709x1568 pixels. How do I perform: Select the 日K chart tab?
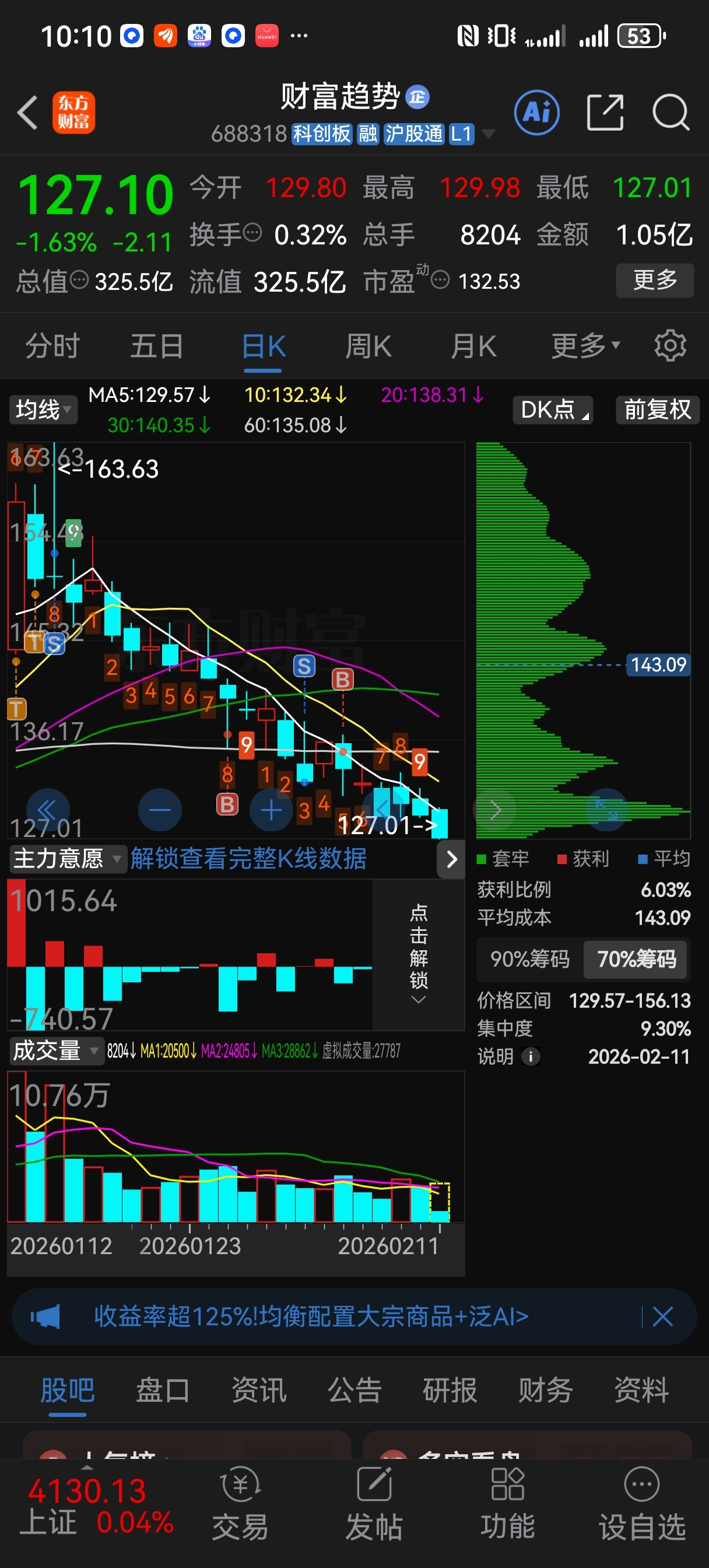tap(263, 347)
